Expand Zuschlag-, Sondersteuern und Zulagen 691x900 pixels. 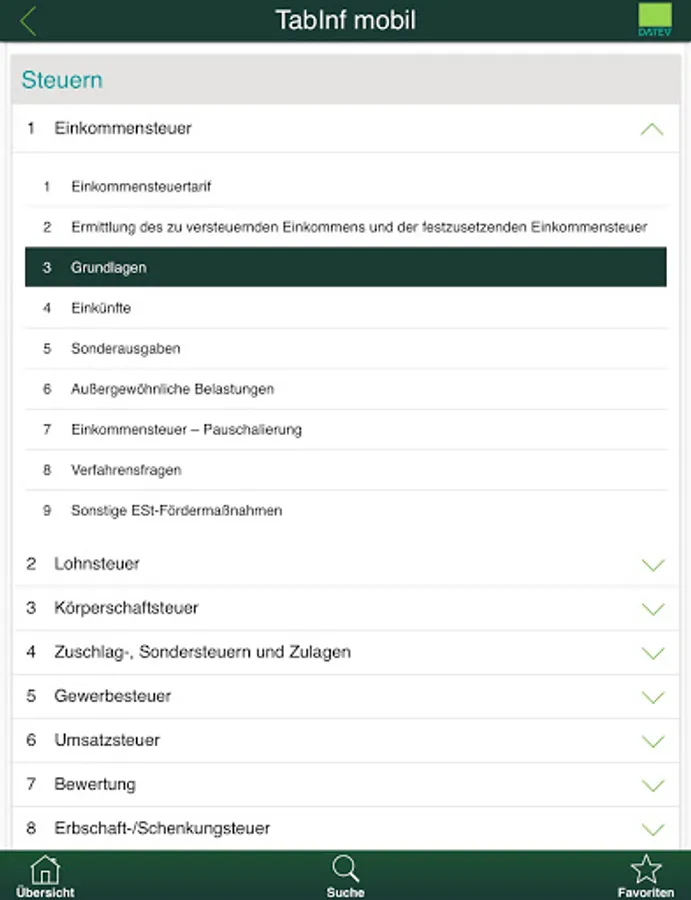(x=652, y=652)
